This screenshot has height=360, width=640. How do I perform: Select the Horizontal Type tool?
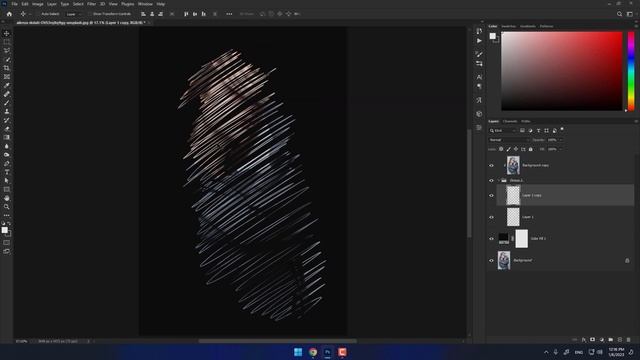tap(7, 172)
